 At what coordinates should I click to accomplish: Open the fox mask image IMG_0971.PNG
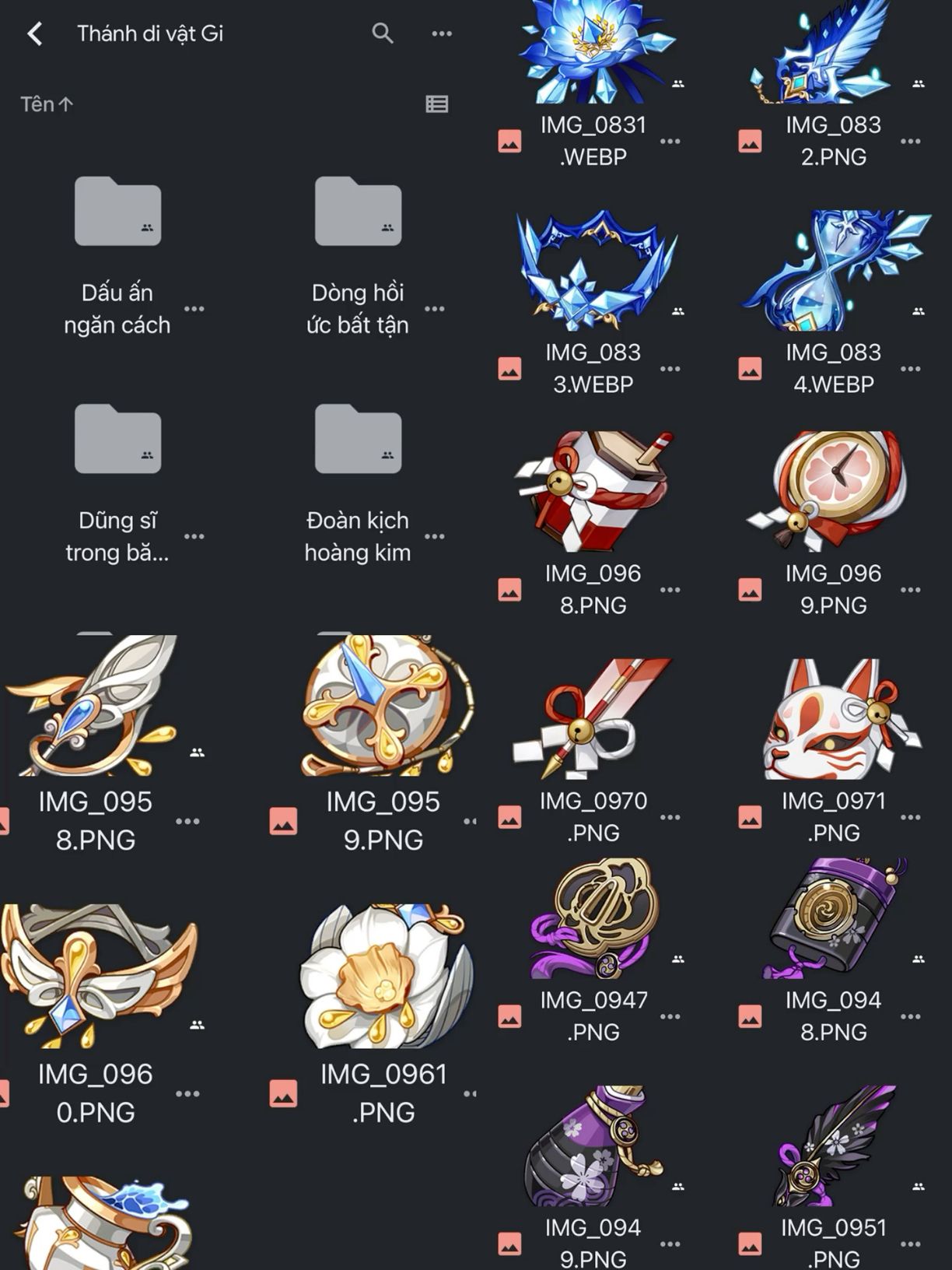pos(840,719)
